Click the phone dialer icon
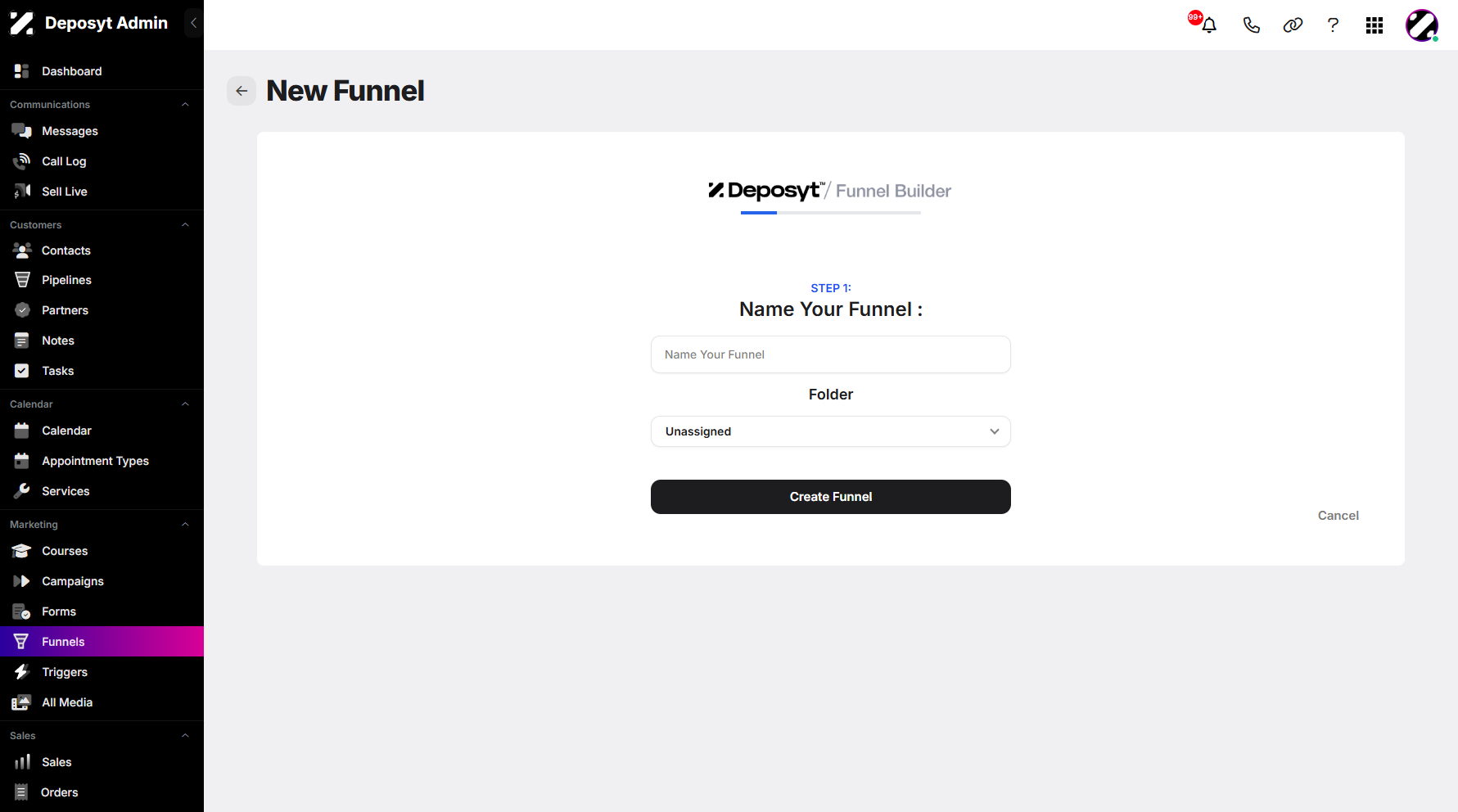 click(1251, 25)
